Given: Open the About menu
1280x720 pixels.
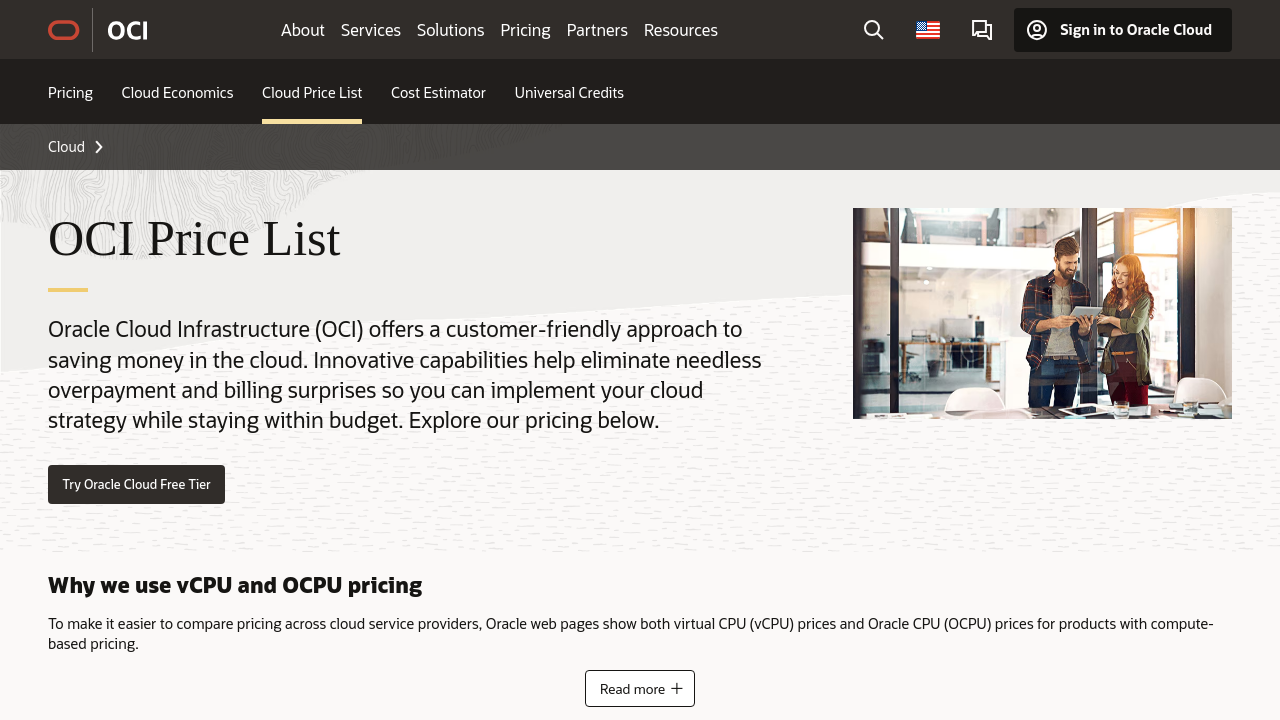Looking at the screenshot, I should click(302, 30).
